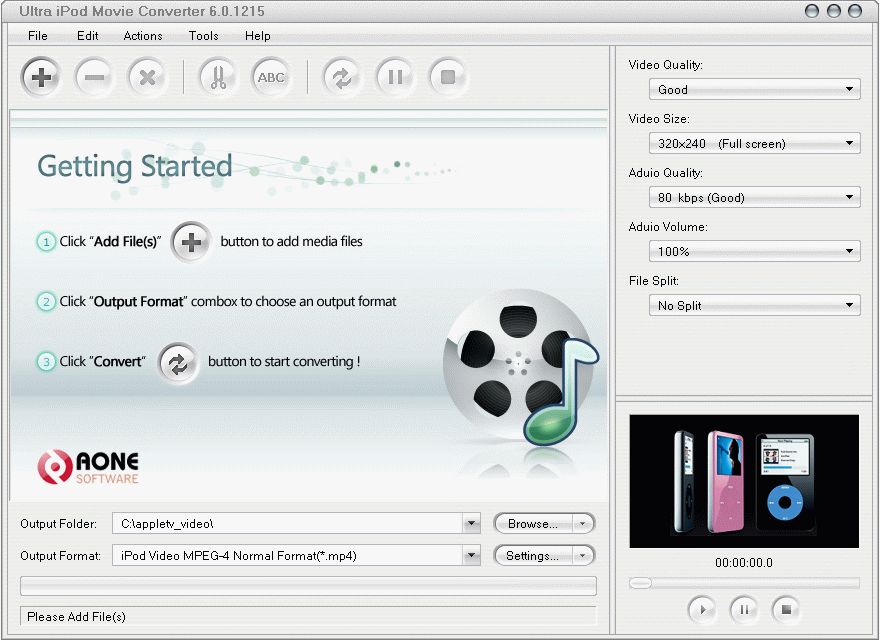This screenshot has height=640, width=880.
Task: Stop the preview player
Action: pos(786,609)
